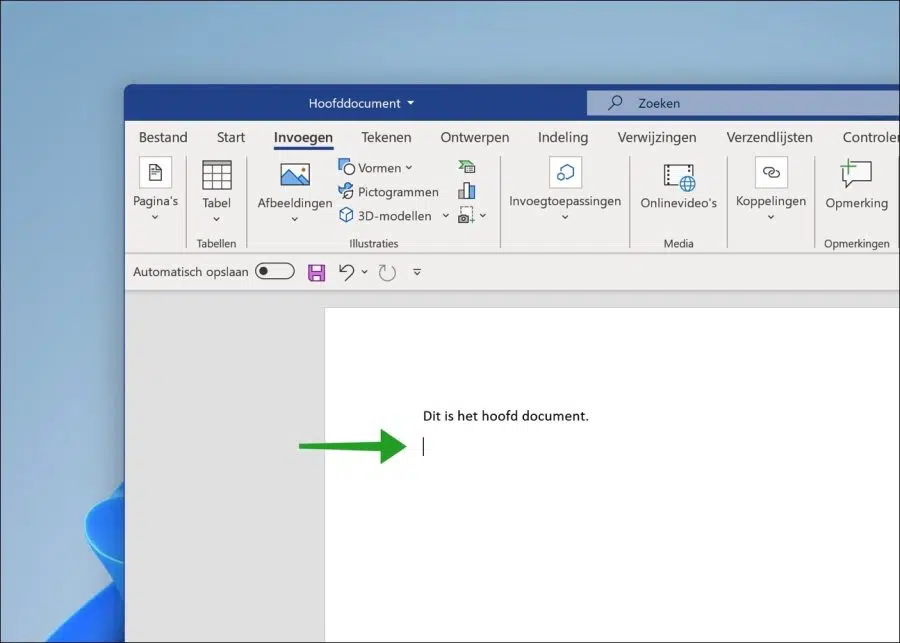This screenshot has height=643, width=900.
Task: Click the screenshot capture icon
Action: [x=465, y=215]
